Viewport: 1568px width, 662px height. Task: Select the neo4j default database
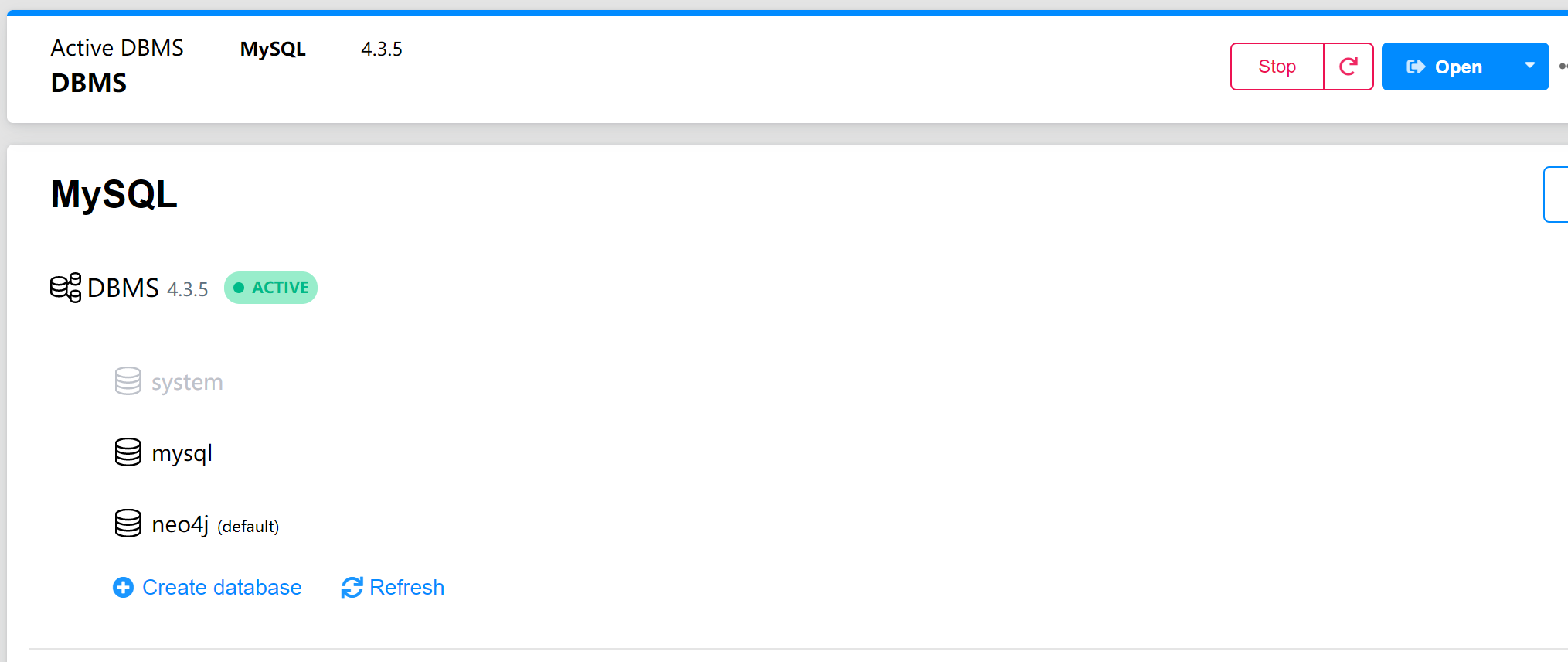(180, 524)
